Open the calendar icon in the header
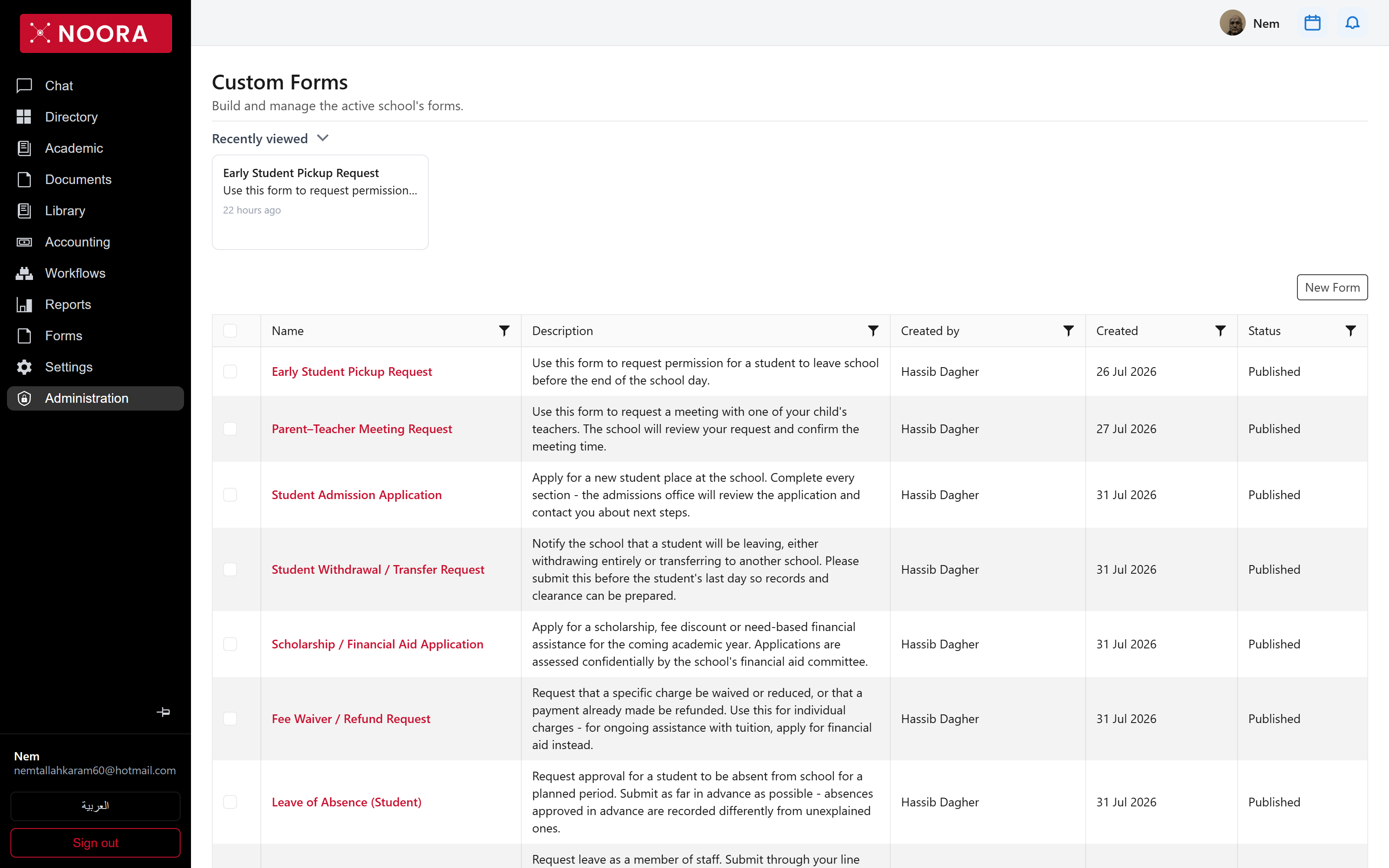 tap(1312, 23)
